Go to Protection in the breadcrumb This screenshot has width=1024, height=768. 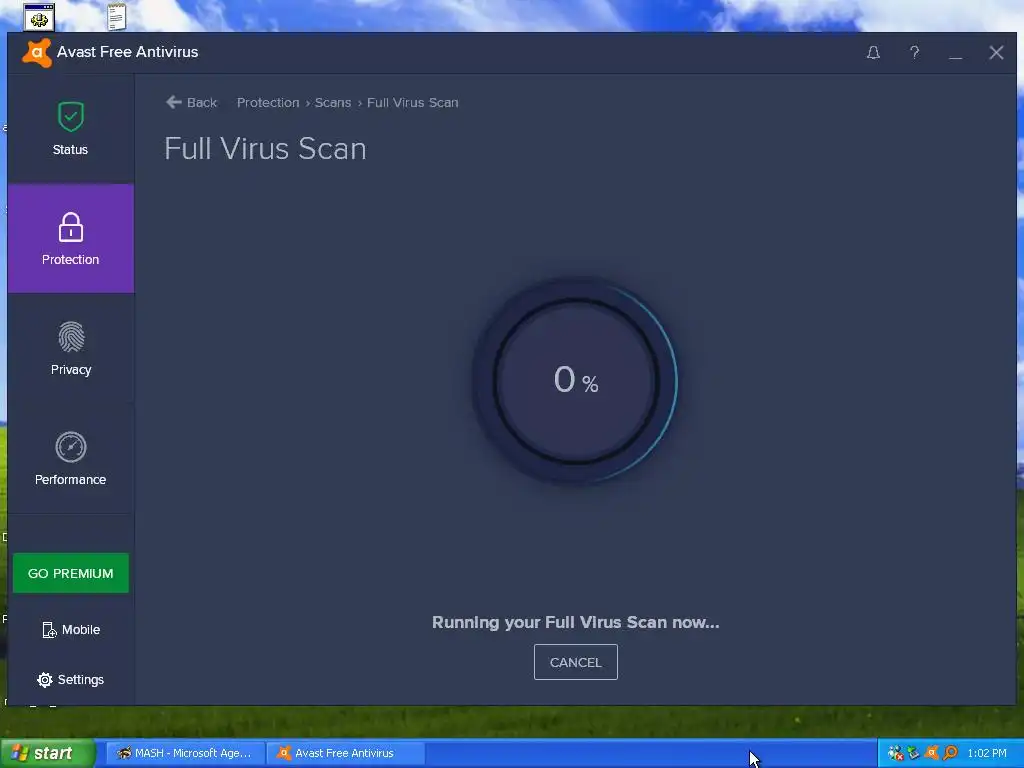tap(268, 103)
